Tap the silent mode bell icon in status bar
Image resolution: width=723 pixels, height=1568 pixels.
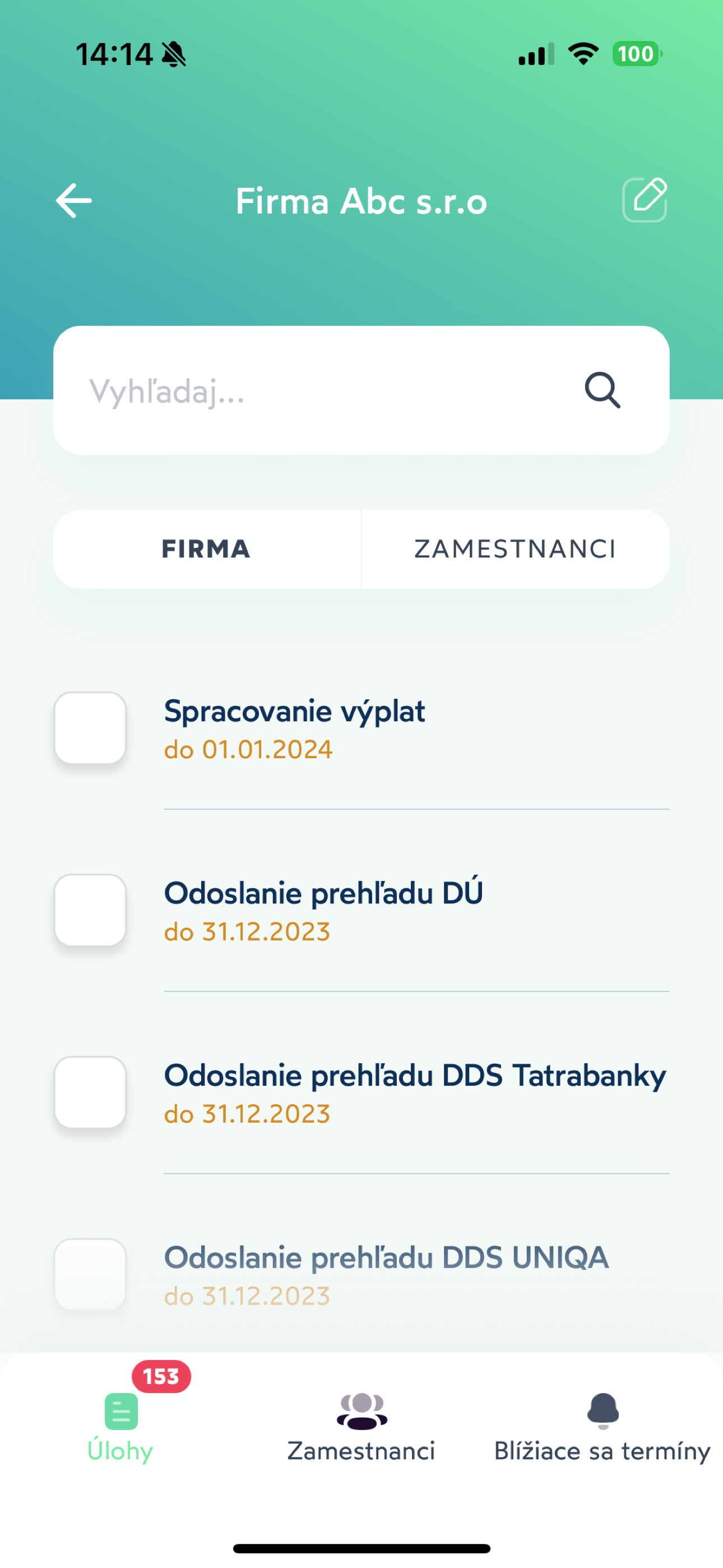174,54
